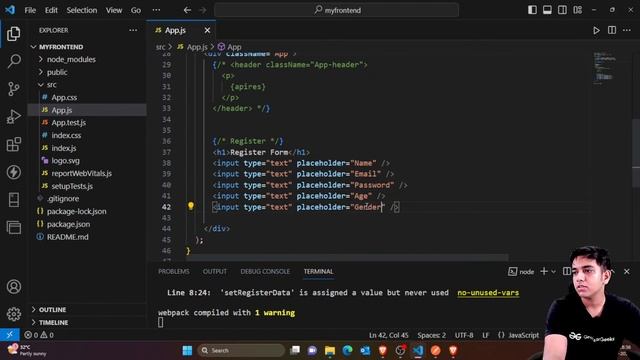Open the View menu
Viewport: 640px width, 360px height.
(x=114, y=10)
